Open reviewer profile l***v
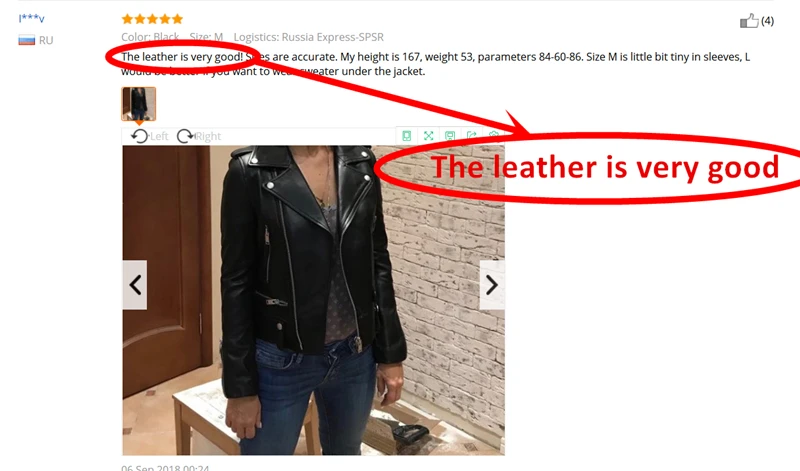Screen dimensions: 800x471 coord(31,18)
